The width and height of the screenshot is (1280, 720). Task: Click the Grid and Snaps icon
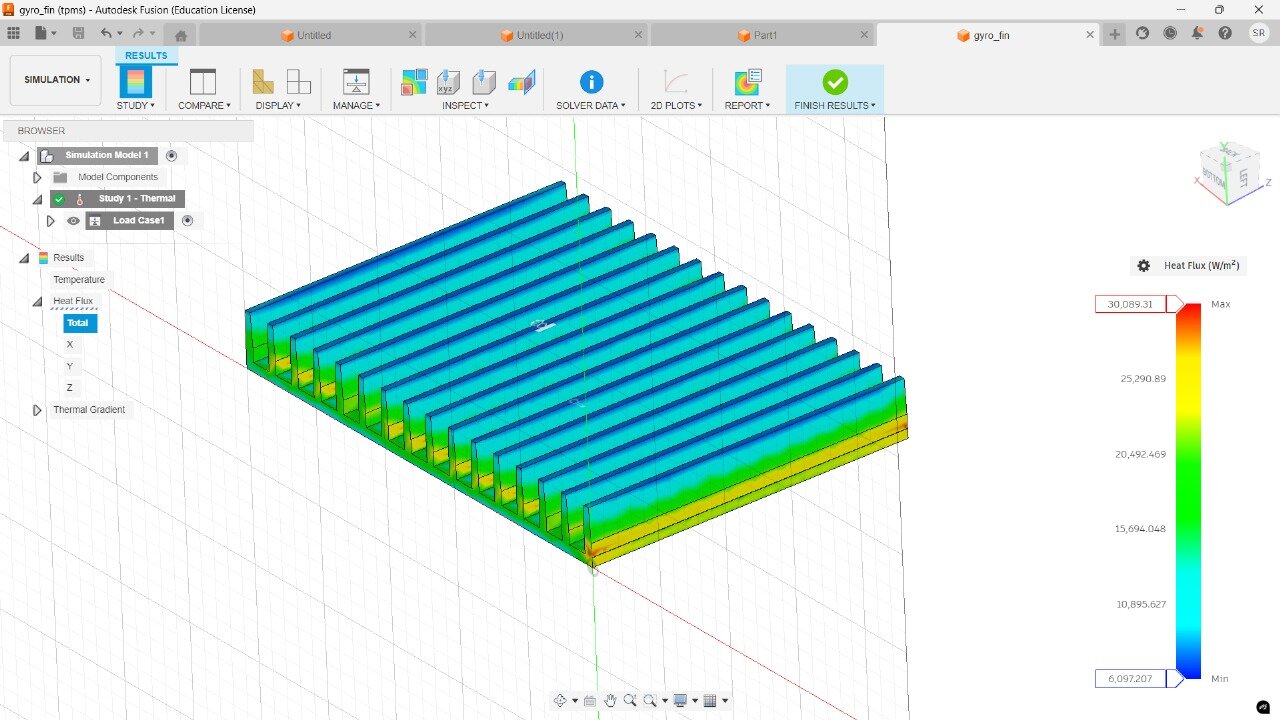pos(710,701)
